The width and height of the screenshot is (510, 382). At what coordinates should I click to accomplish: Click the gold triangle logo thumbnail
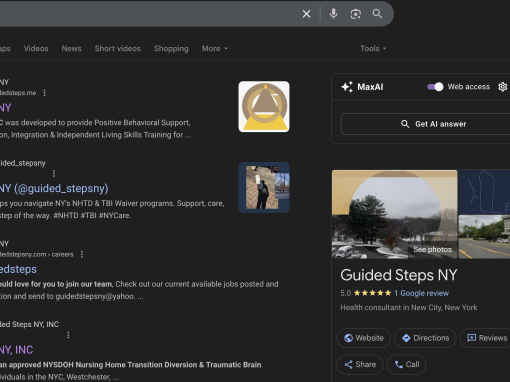(264, 107)
